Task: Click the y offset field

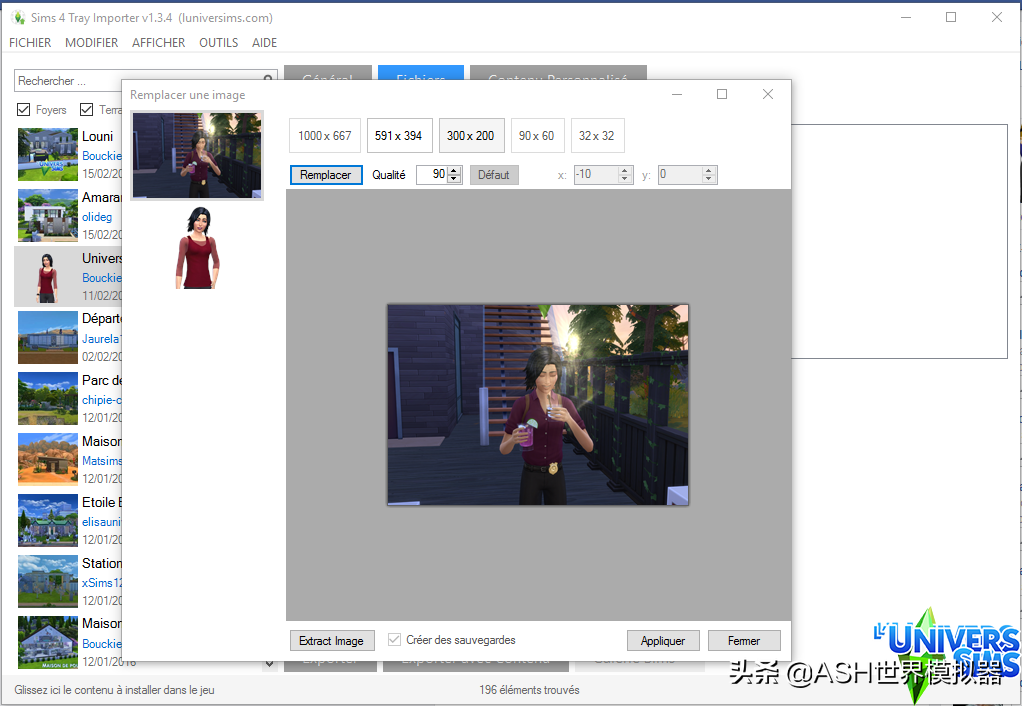Action: click(x=680, y=175)
